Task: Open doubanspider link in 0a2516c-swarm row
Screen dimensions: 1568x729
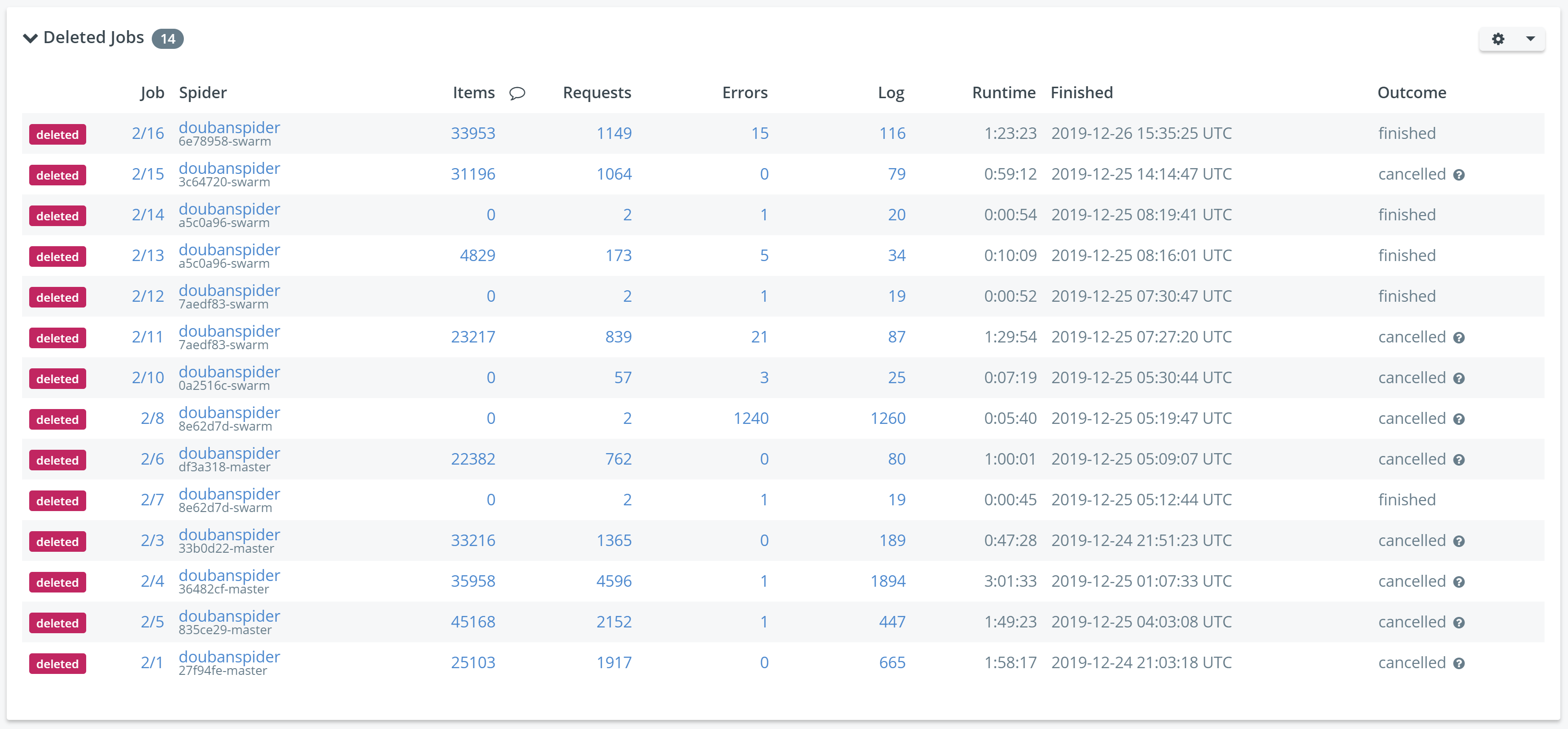Action: [229, 372]
